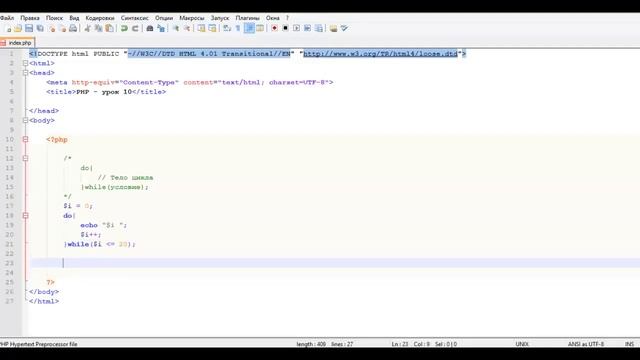Image resolution: width=640 pixels, height=360 pixels.
Task: Collapse the html fold marker on line 2
Action: coord(25,63)
